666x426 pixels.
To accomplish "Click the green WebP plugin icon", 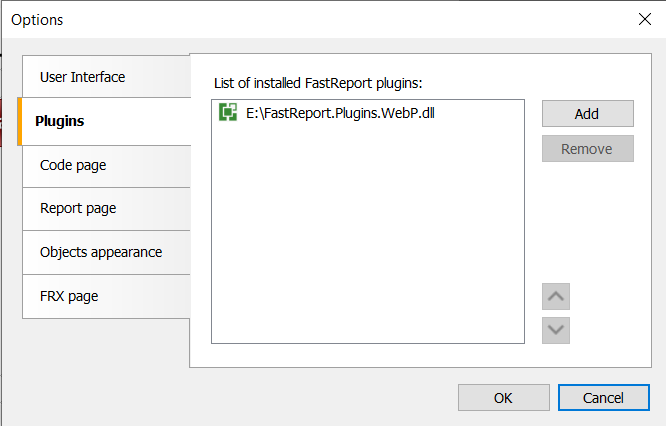I will click(x=227, y=113).
